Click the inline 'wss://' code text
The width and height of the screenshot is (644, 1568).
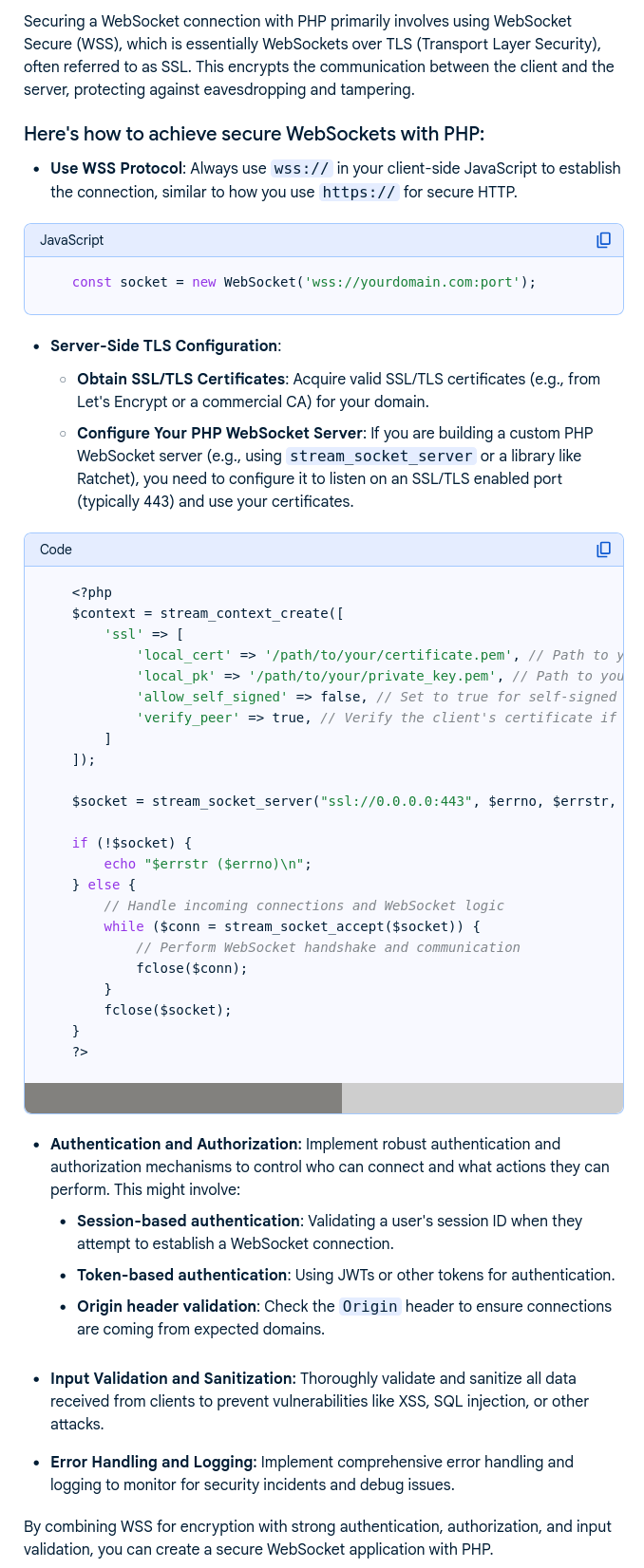[301, 169]
